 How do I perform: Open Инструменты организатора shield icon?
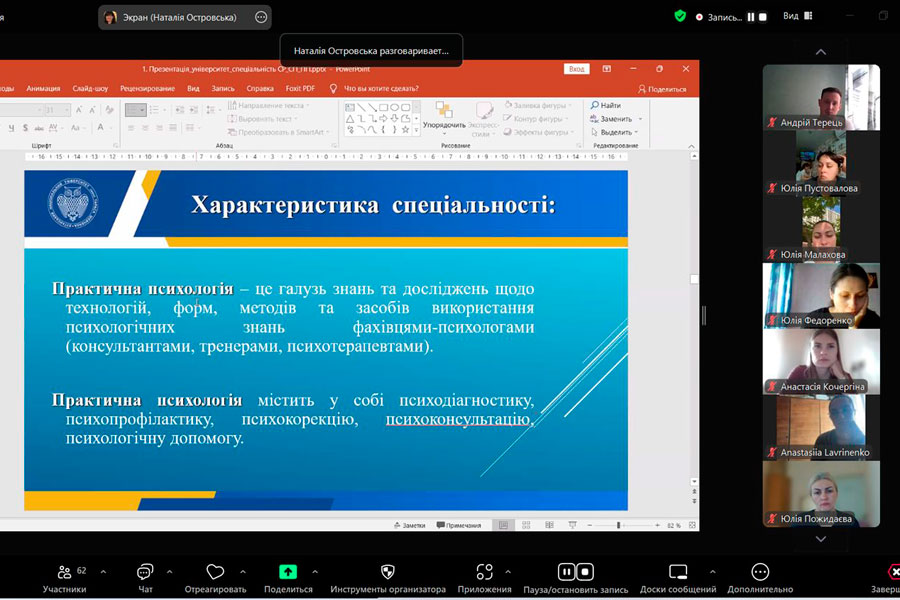[x=388, y=573]
